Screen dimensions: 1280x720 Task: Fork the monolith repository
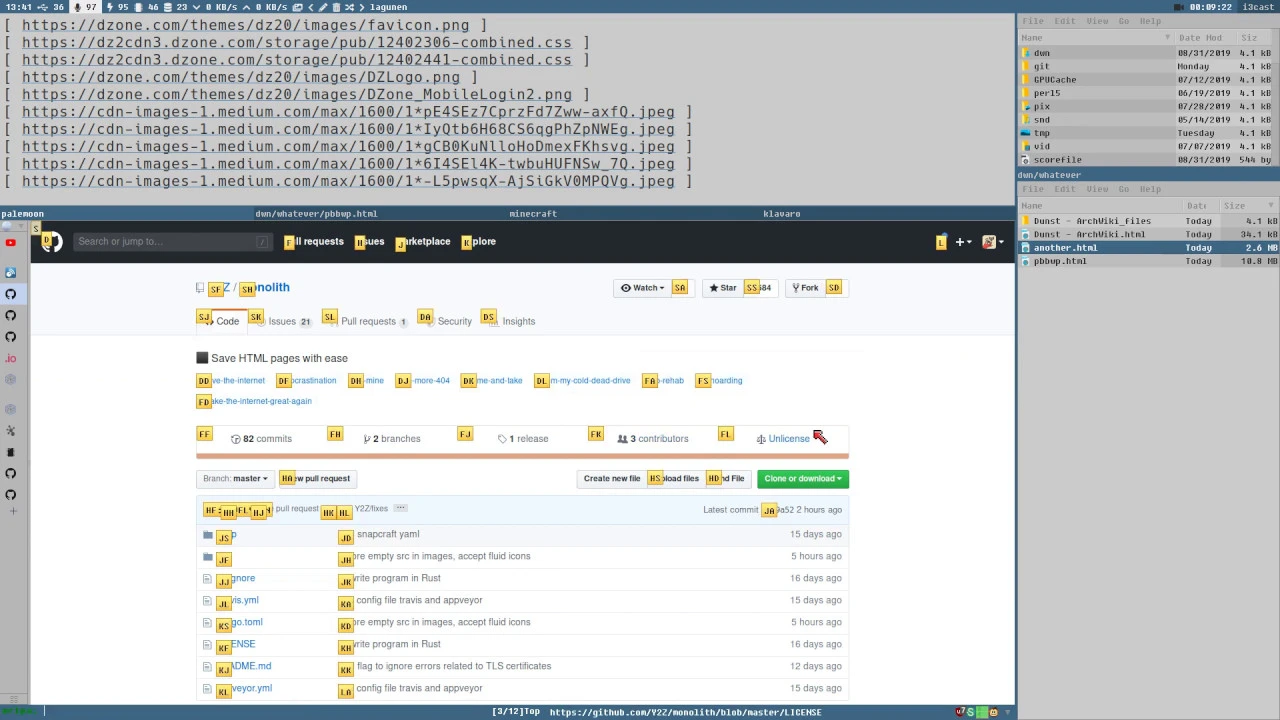804,288
